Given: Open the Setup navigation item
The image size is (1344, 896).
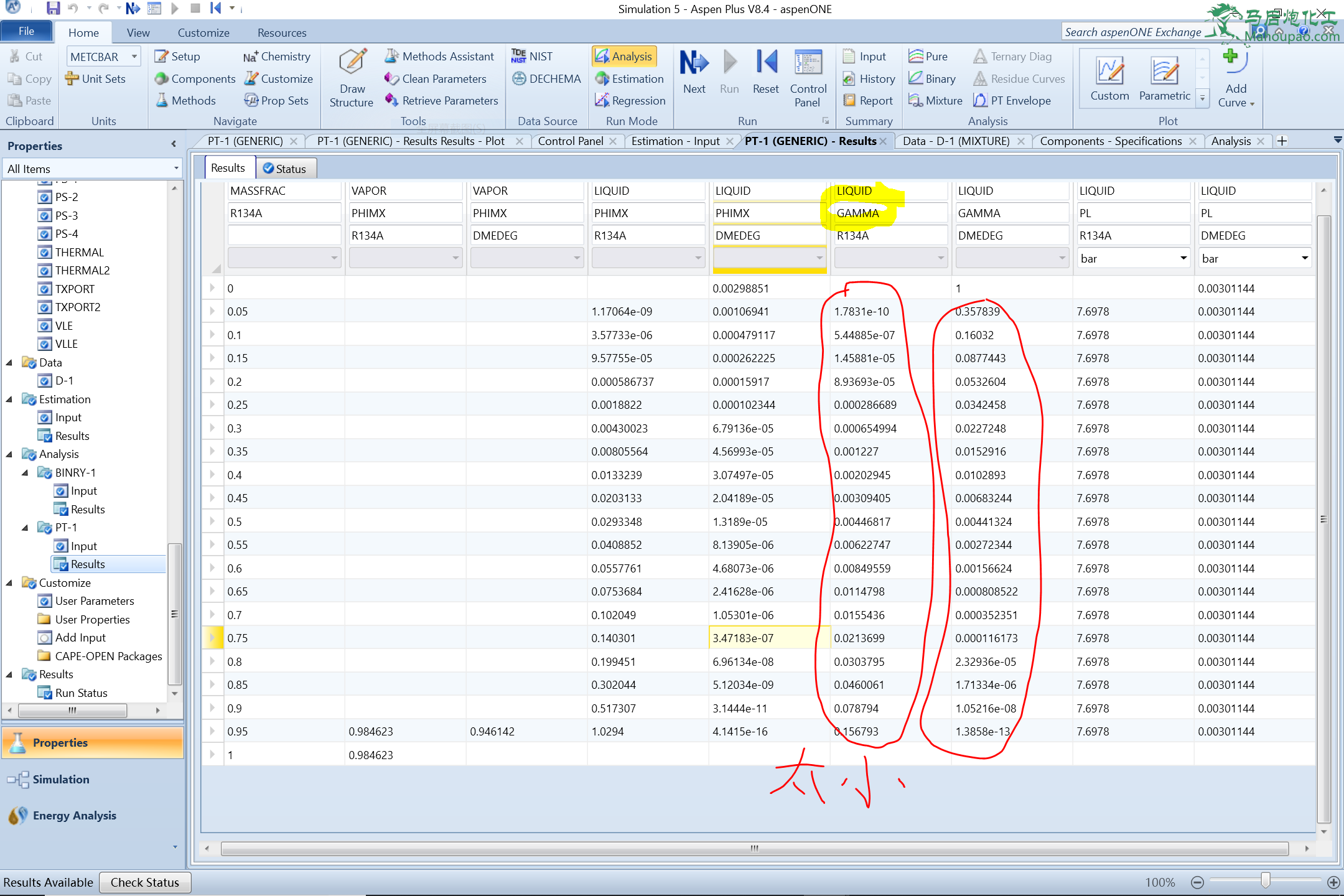Looking at the screenshot, I should (x=177, y=57).
